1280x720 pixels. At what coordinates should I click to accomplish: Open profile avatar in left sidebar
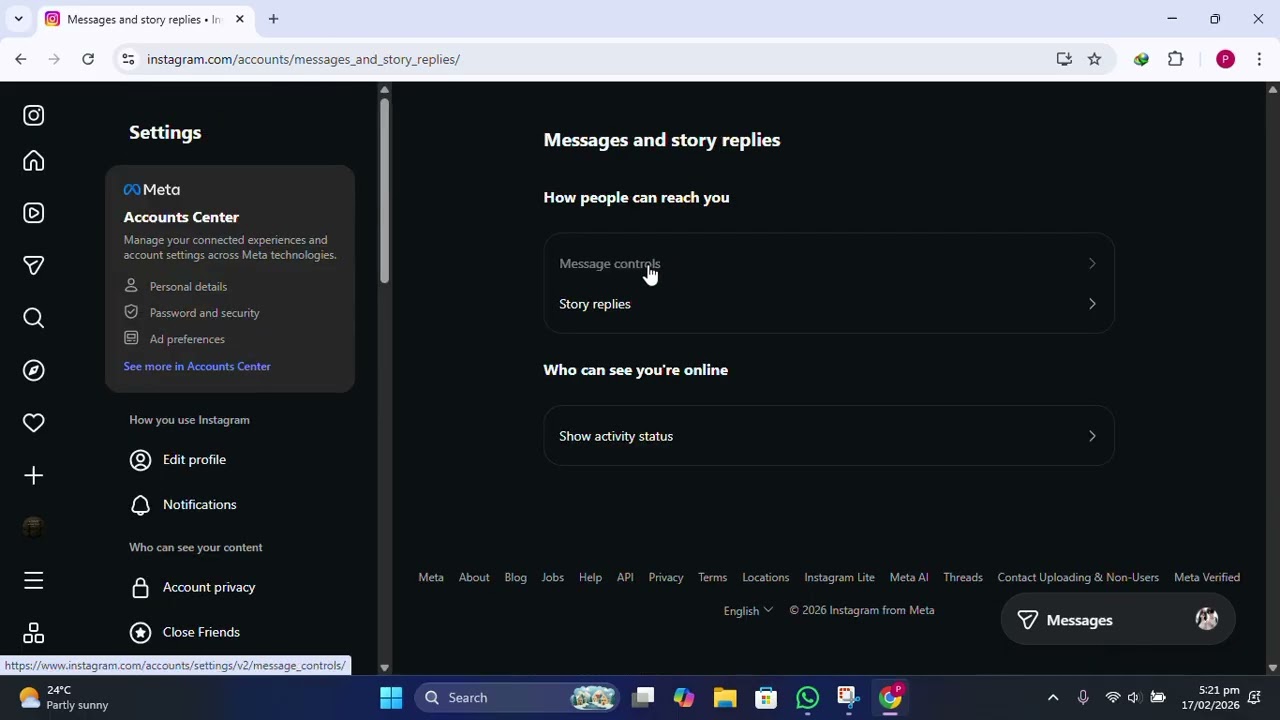point(34,528)
